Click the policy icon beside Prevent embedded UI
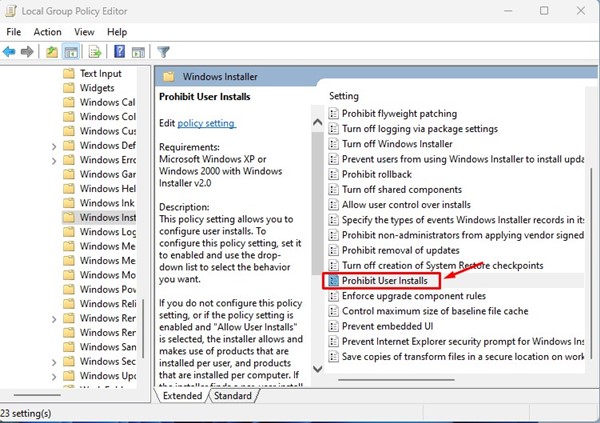 tap(334, 326)
